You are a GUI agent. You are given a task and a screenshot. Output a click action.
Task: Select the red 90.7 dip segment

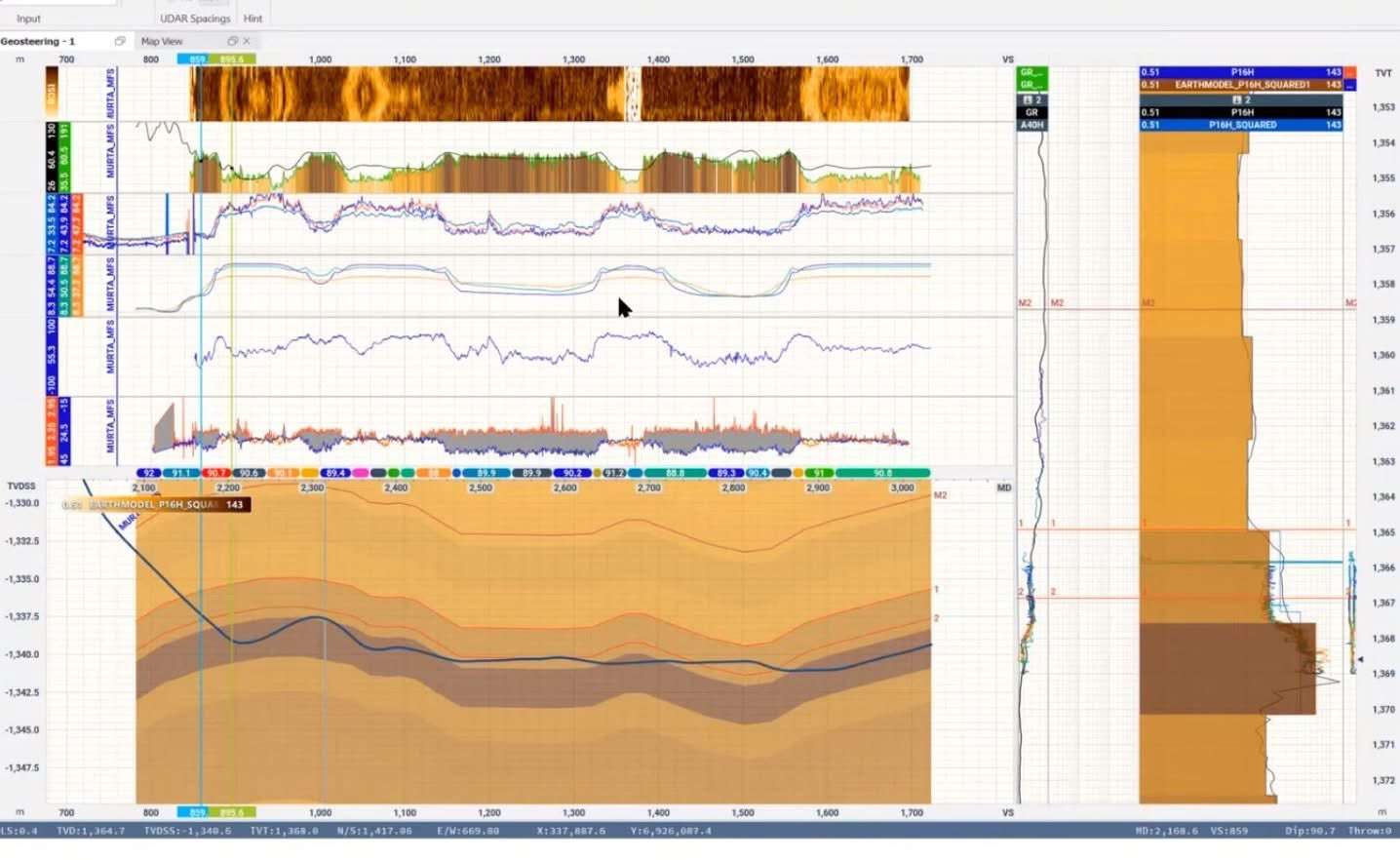point(215,473)
